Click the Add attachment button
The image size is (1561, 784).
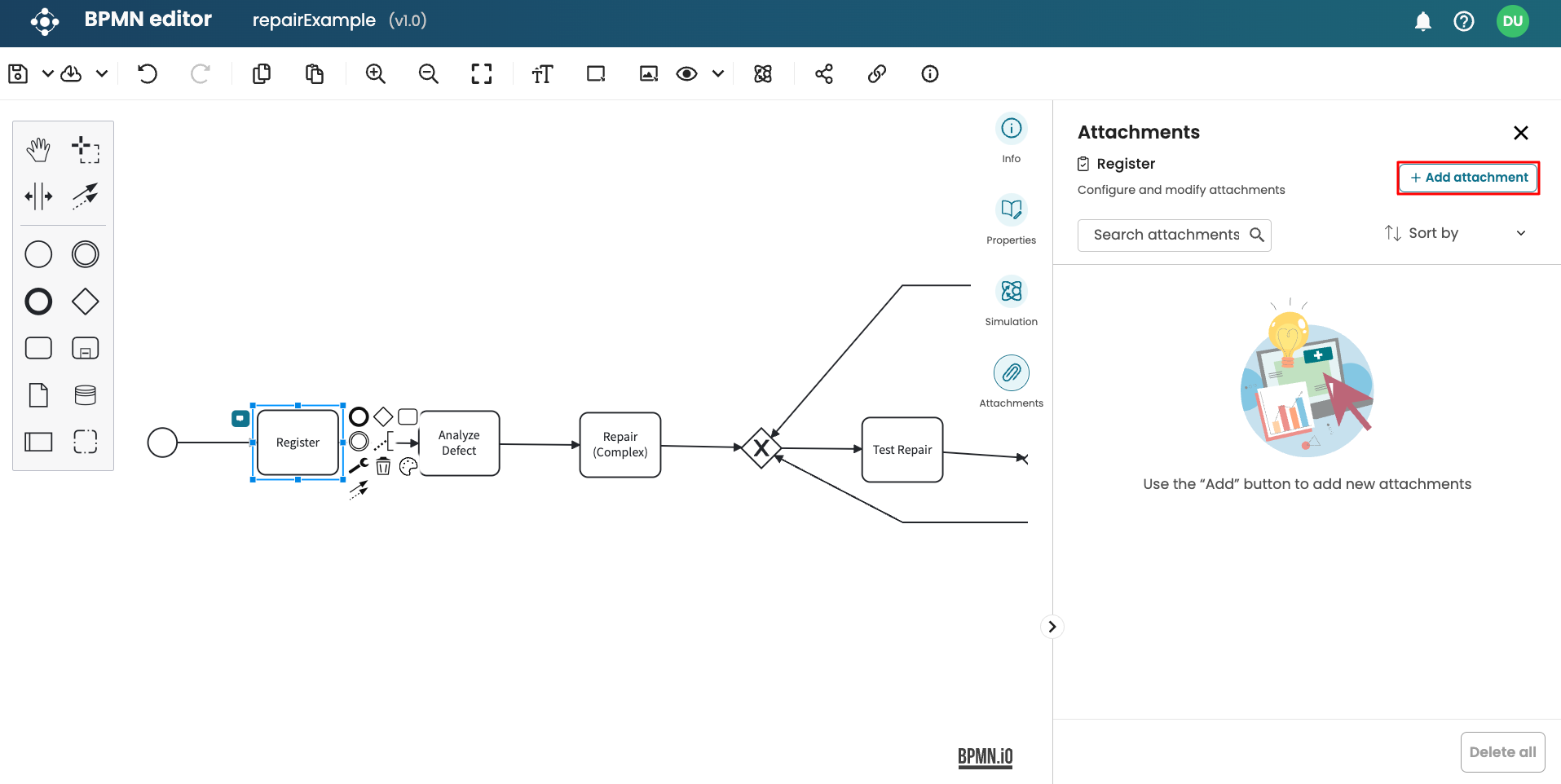tap(1468, 178)
